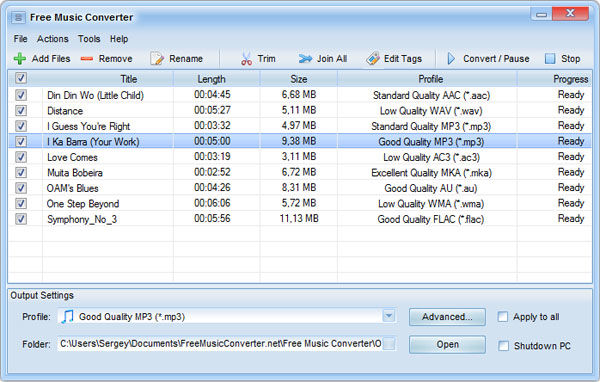The image size is (600, 382).
Task: Click the Convert / Pause play icon
Action: pyautogui.click(x=452, y=59)
